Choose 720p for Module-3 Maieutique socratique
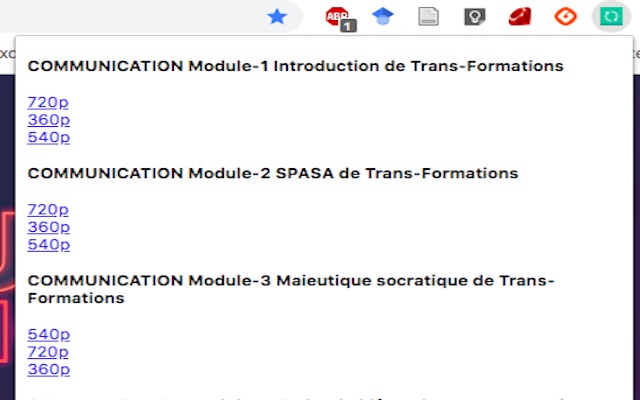Image resolution: width=640 pixels, height=400 pixels. click(48, 352)
